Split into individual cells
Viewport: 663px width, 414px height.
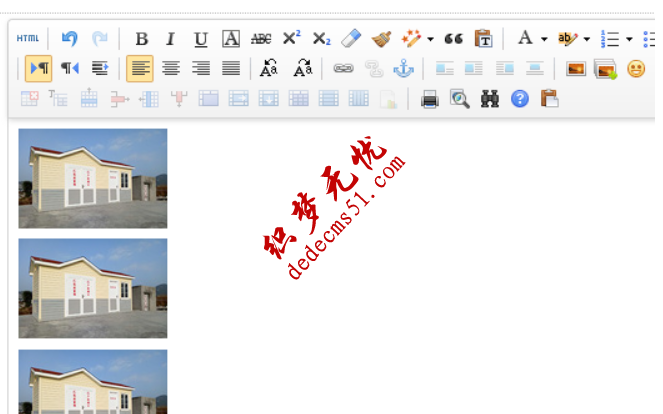(x=299, y=99)
